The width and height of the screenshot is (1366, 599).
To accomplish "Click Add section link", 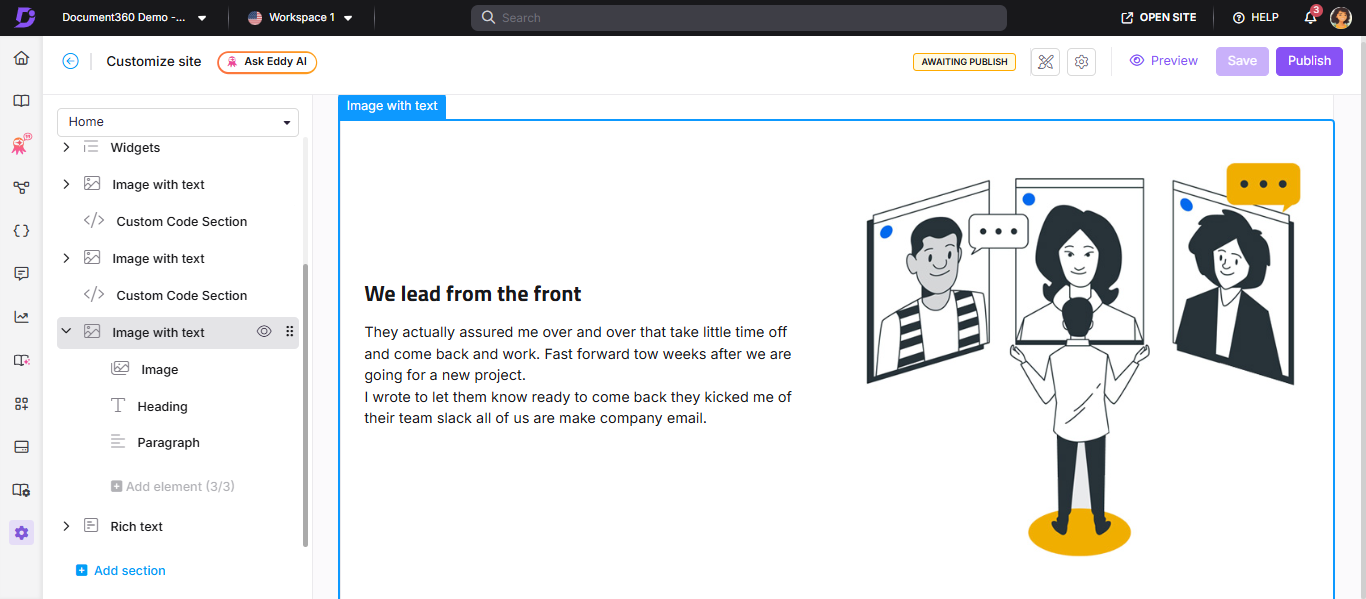I will (x=121, y=570).
